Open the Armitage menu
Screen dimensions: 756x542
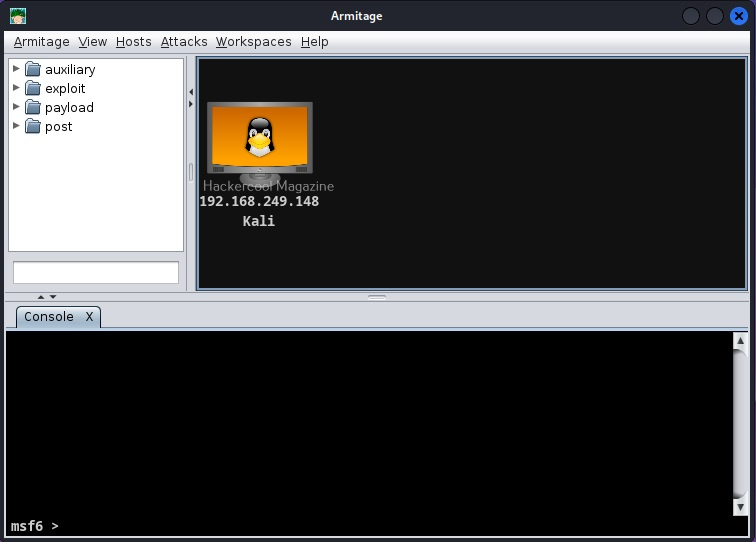[x=41, y=42]
